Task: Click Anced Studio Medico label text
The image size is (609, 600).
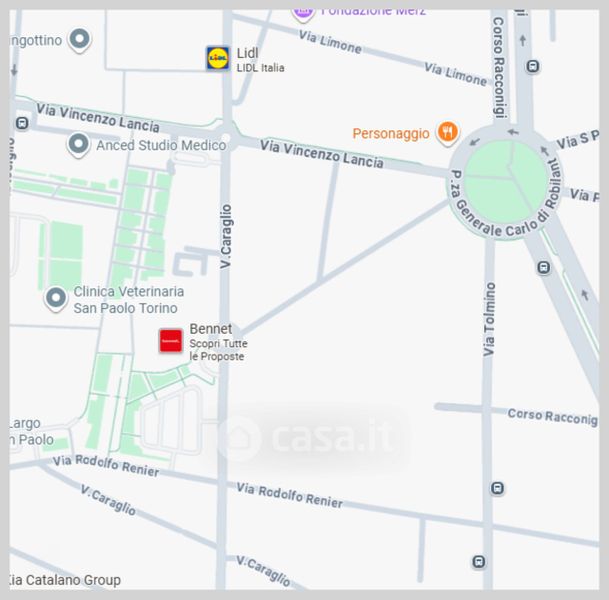Action: (x=161, y=145)
